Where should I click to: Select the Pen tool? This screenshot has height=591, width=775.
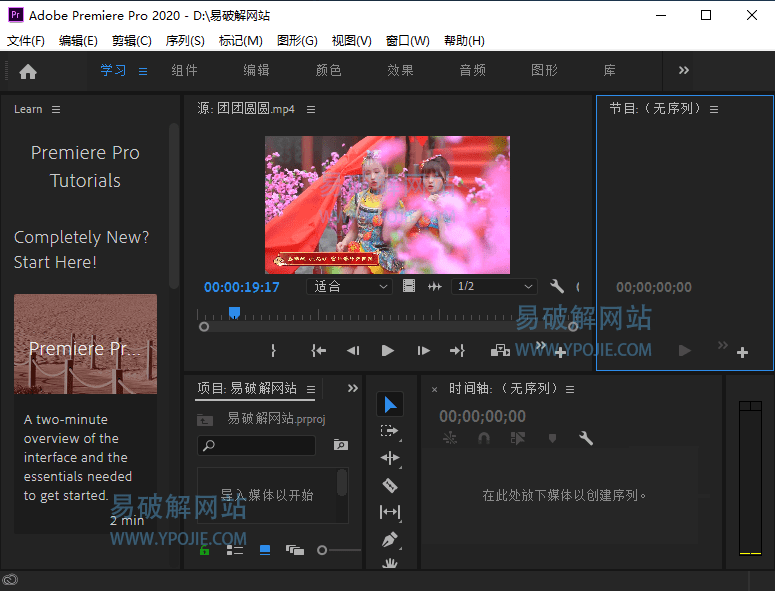389,539
